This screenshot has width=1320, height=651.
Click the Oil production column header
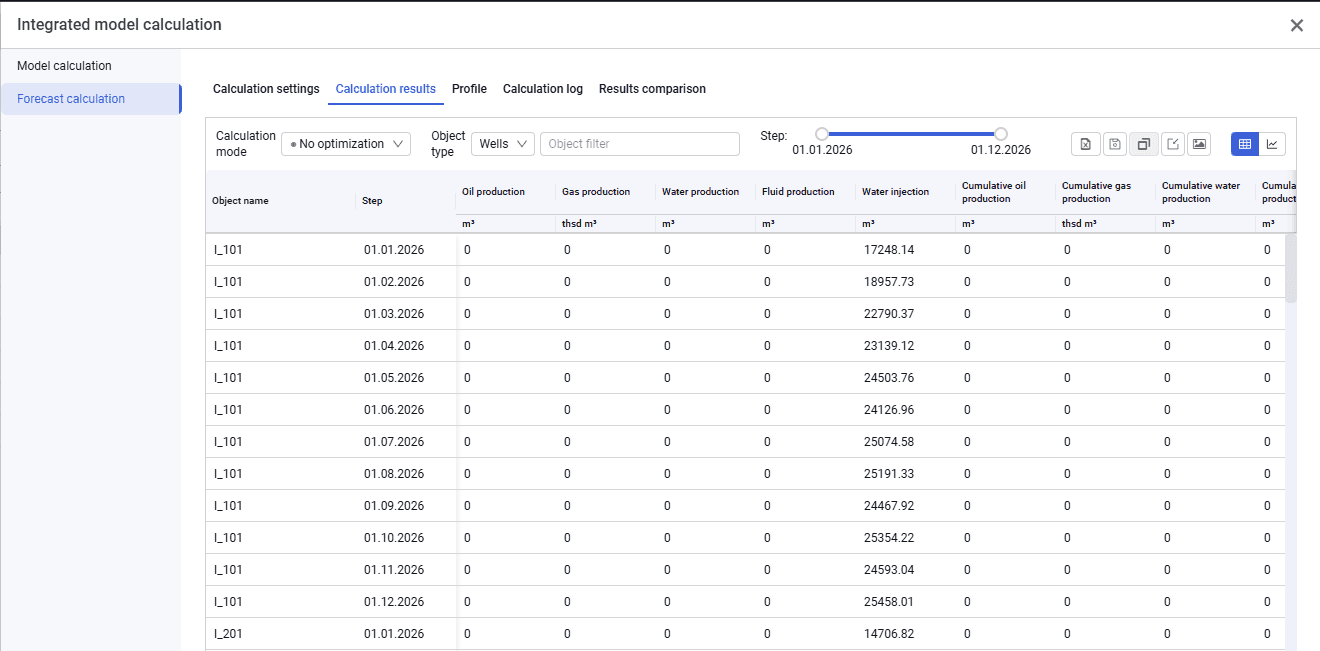tap(493, 192)
